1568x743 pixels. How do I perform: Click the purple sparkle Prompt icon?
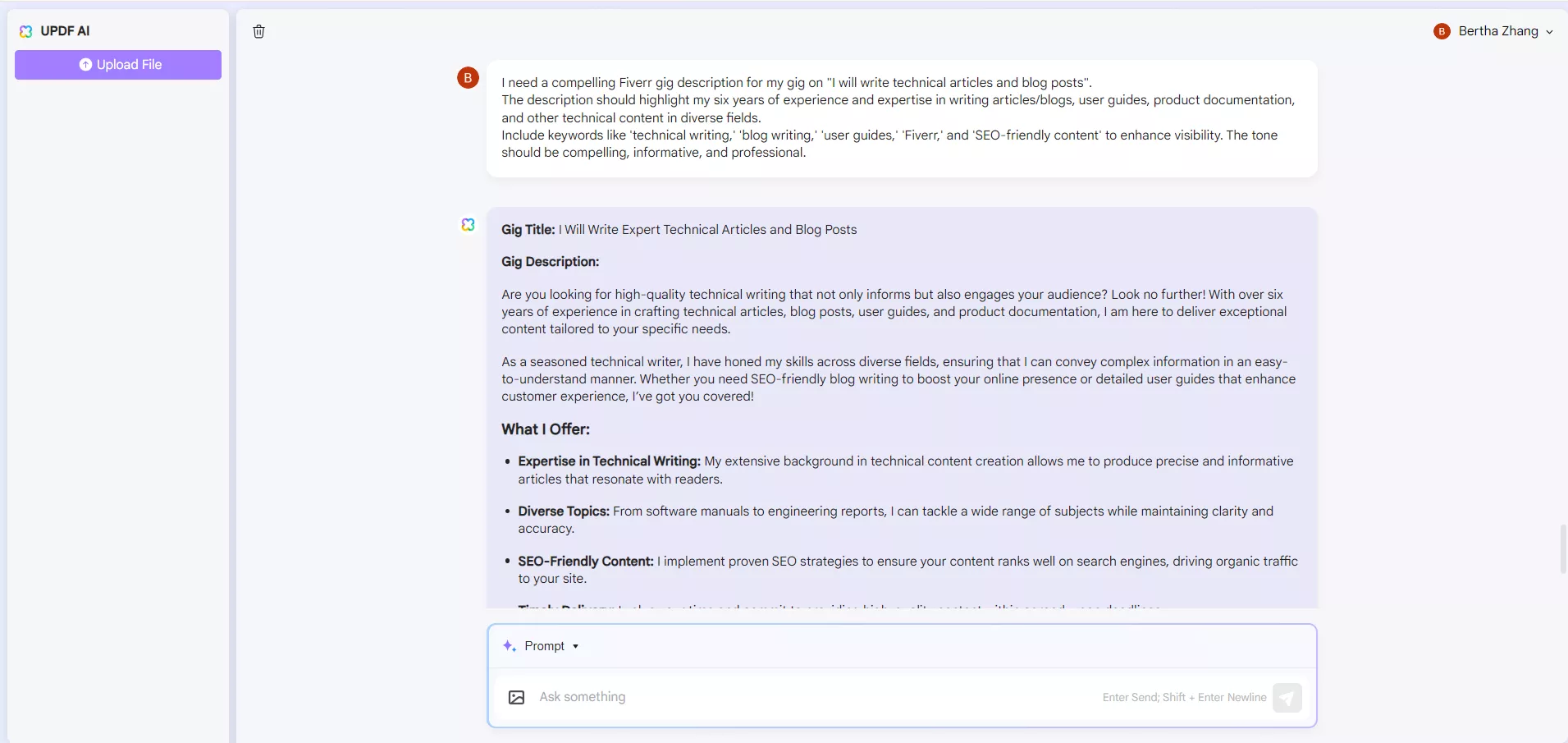509,646
